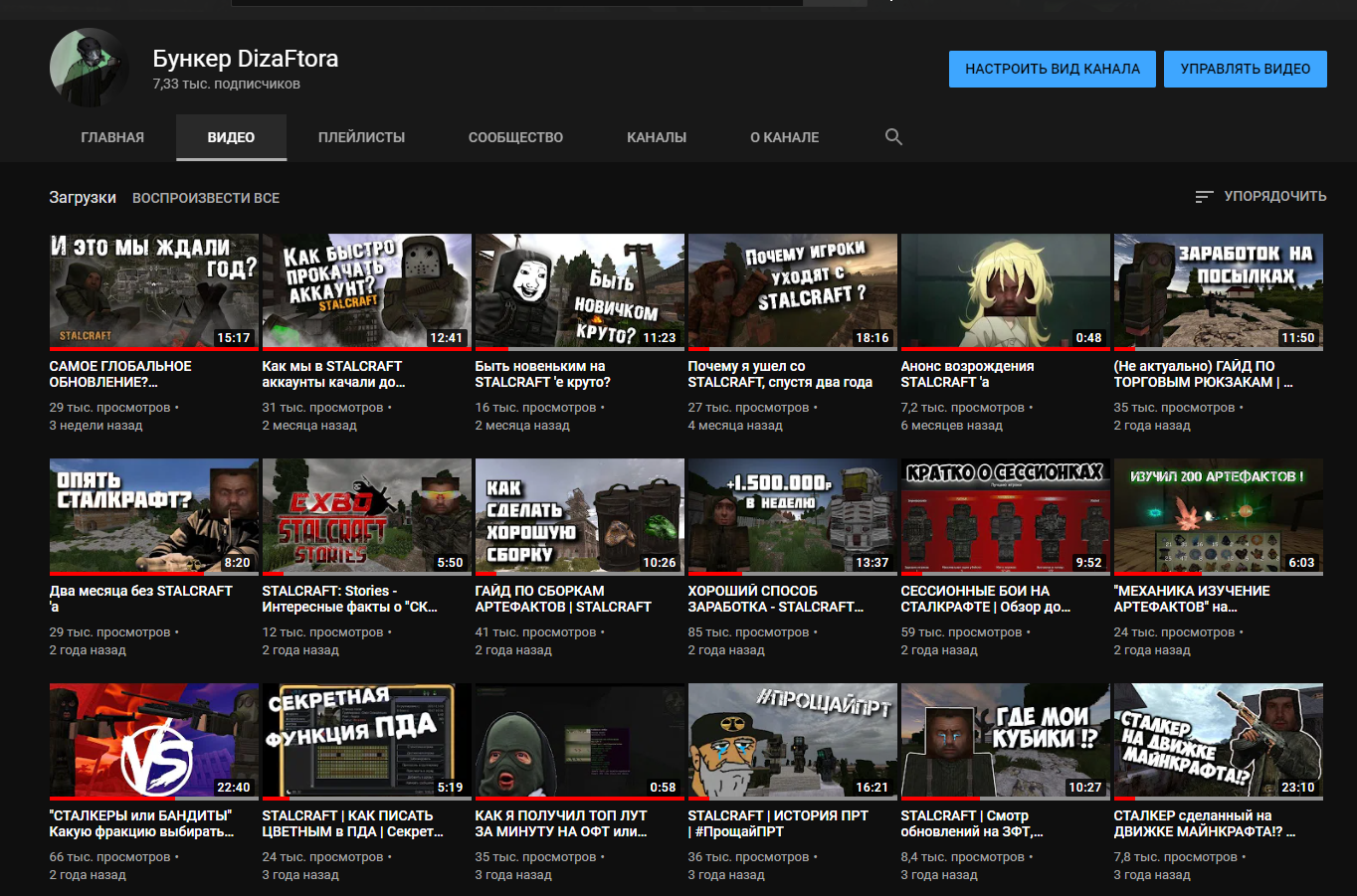Open thumbnail 'Опять сталкрафт?'
Image resolution: width=1357 pixels, height=896 pixels.
pos(154,517)
